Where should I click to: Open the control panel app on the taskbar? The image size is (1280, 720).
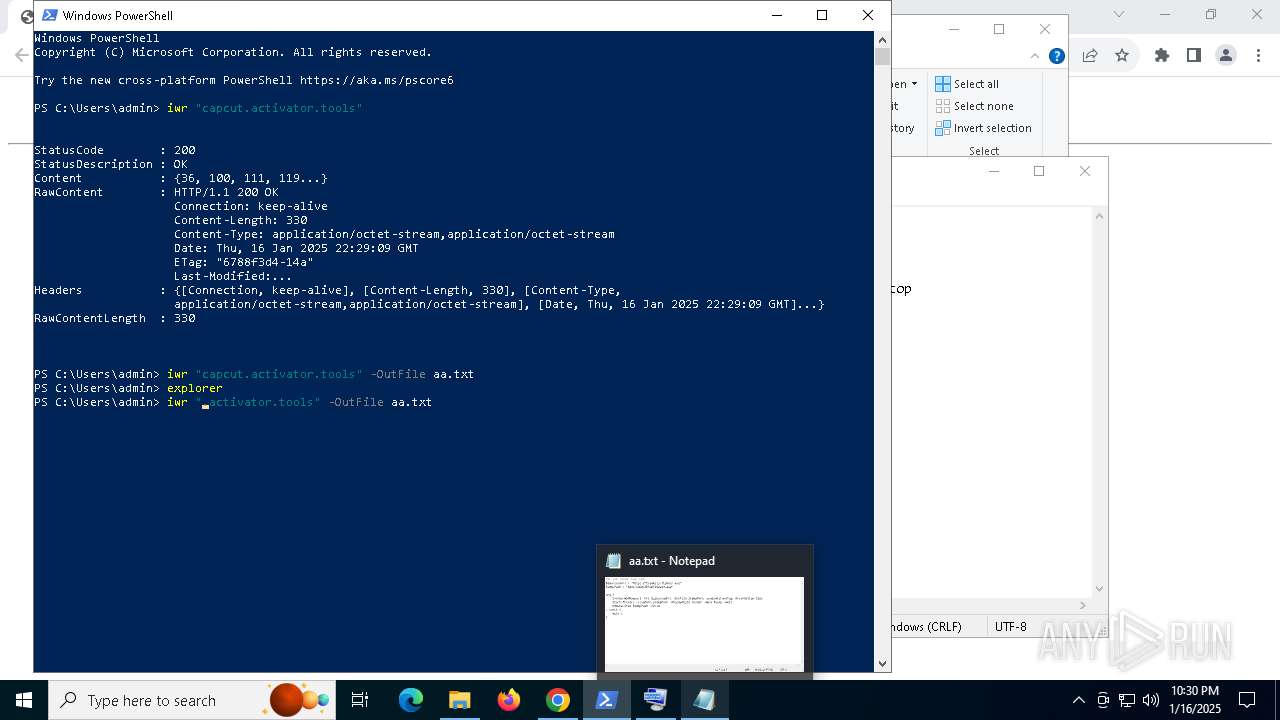[x=655, y=700]
